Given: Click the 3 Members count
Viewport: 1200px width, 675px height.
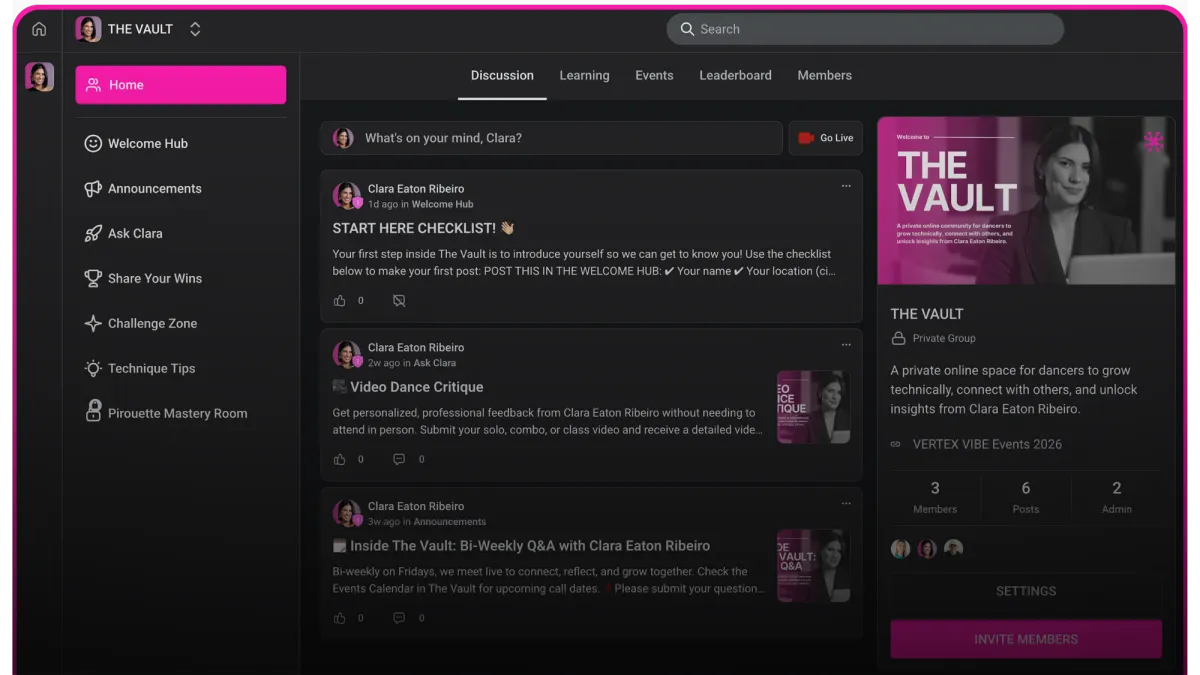Looking at the screenshot, I should point(935,496).
